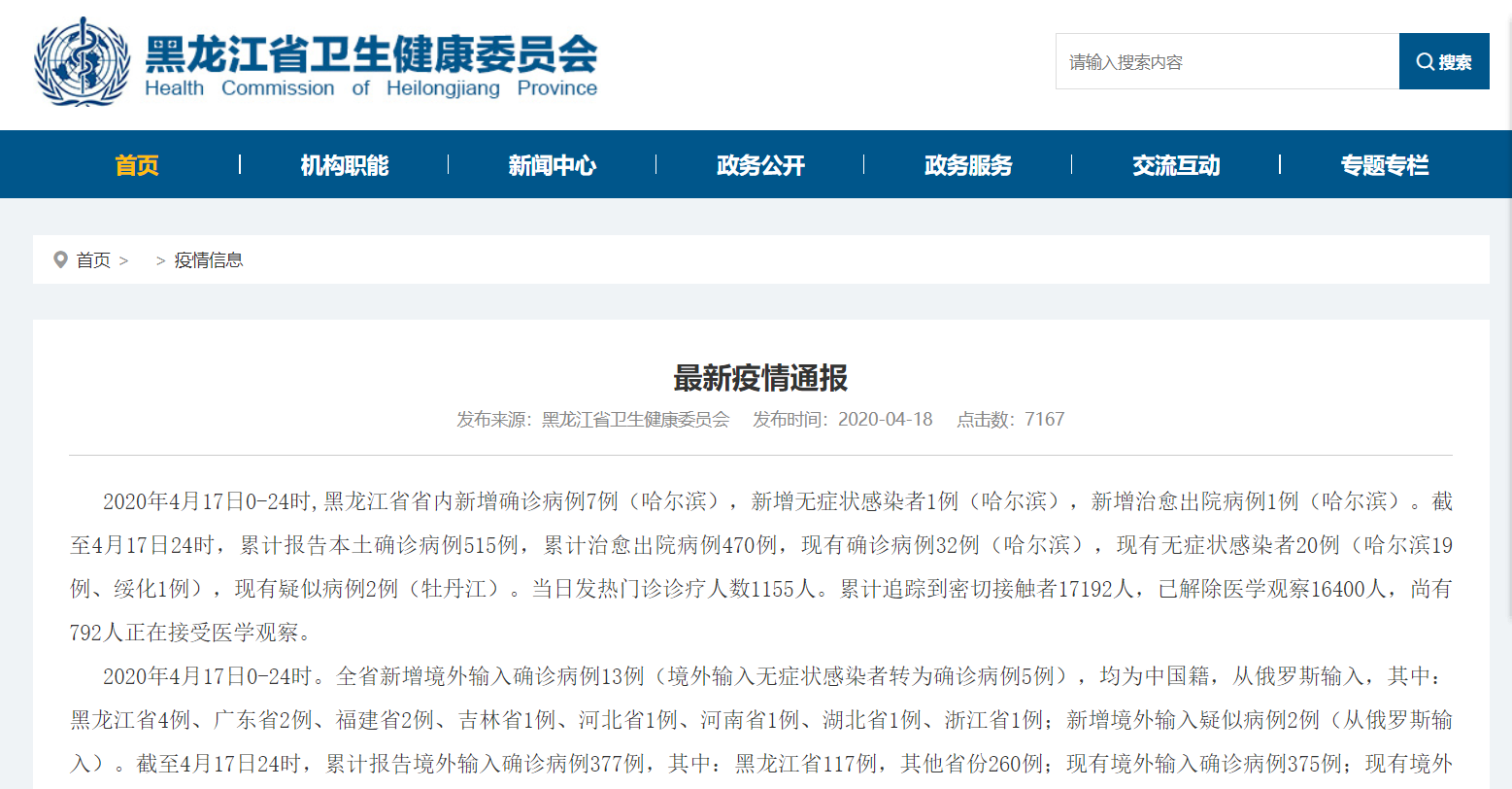Navigate to 交流互动 section
The height and width of the screenshot is (789, 1512).
[x=1176, y=165]
